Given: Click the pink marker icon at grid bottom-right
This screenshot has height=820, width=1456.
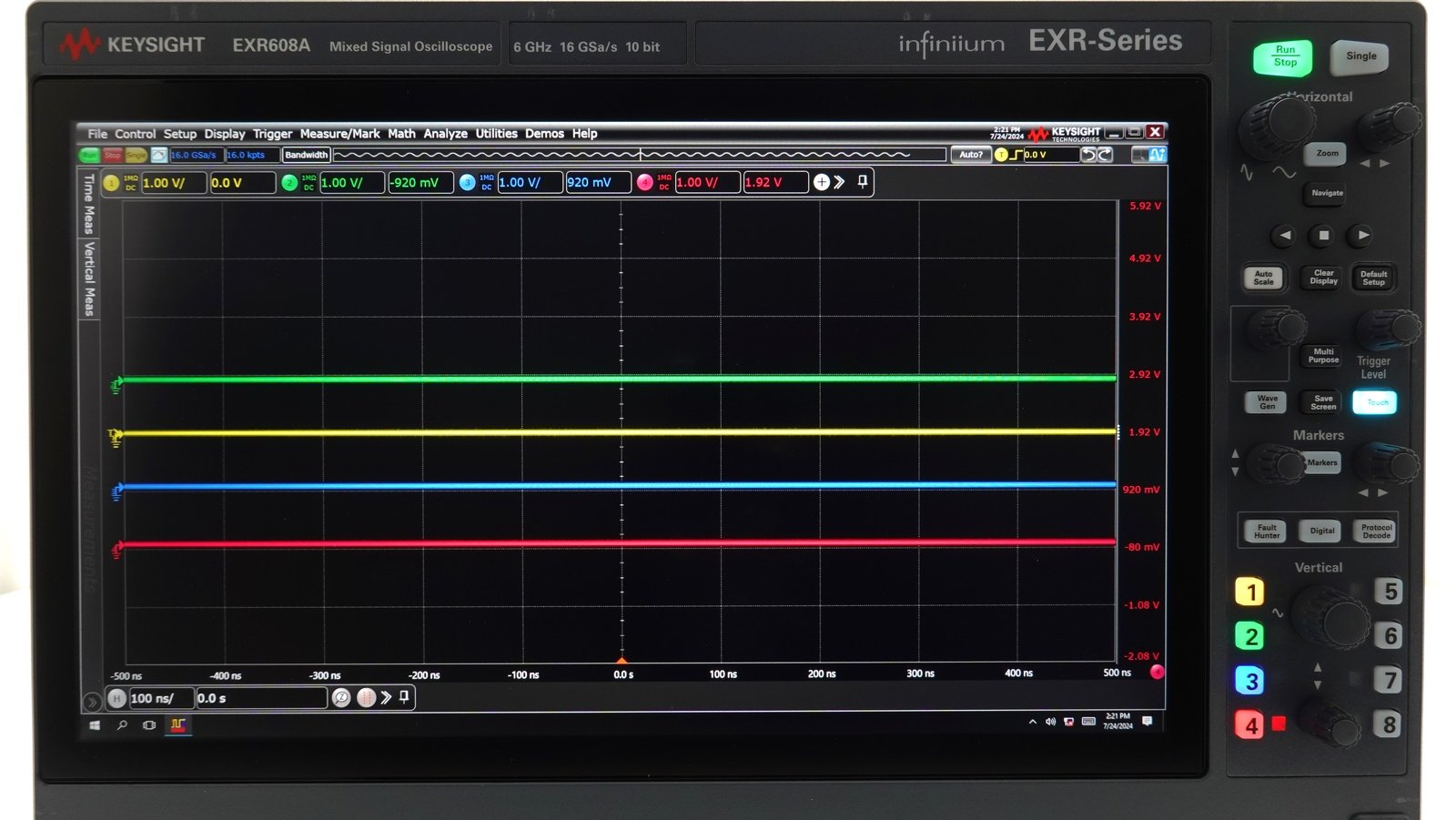Looking at the screenshot, I should coord(1157,673).
